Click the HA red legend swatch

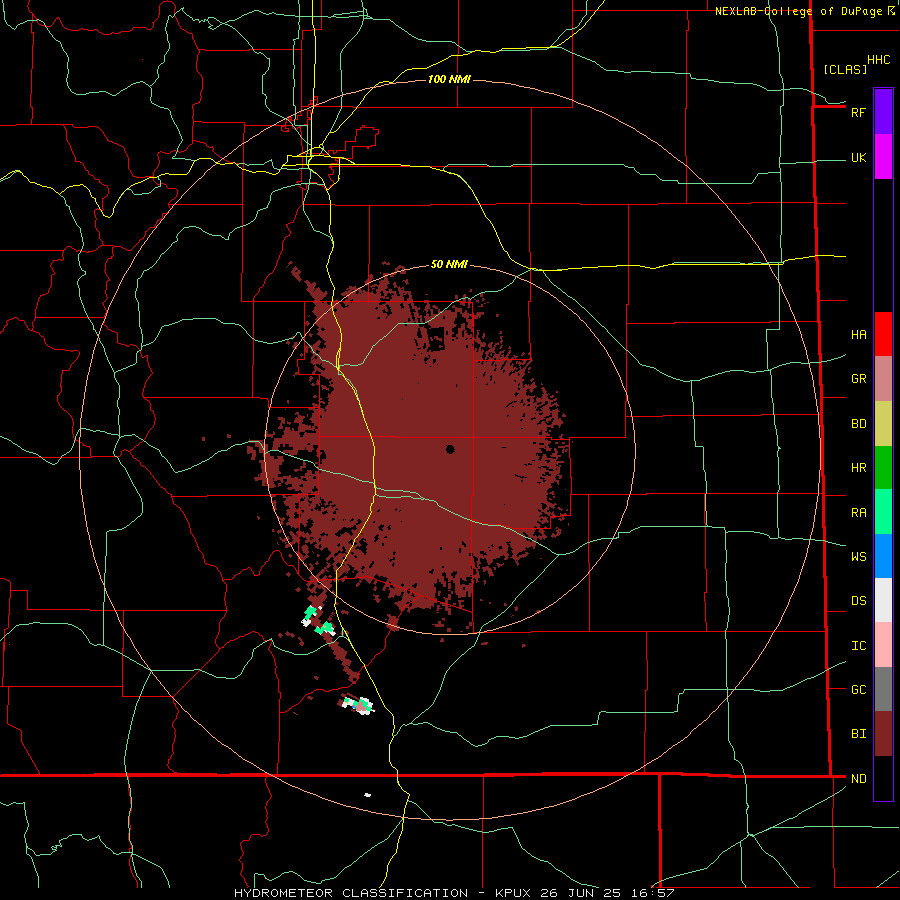(883, 334)
